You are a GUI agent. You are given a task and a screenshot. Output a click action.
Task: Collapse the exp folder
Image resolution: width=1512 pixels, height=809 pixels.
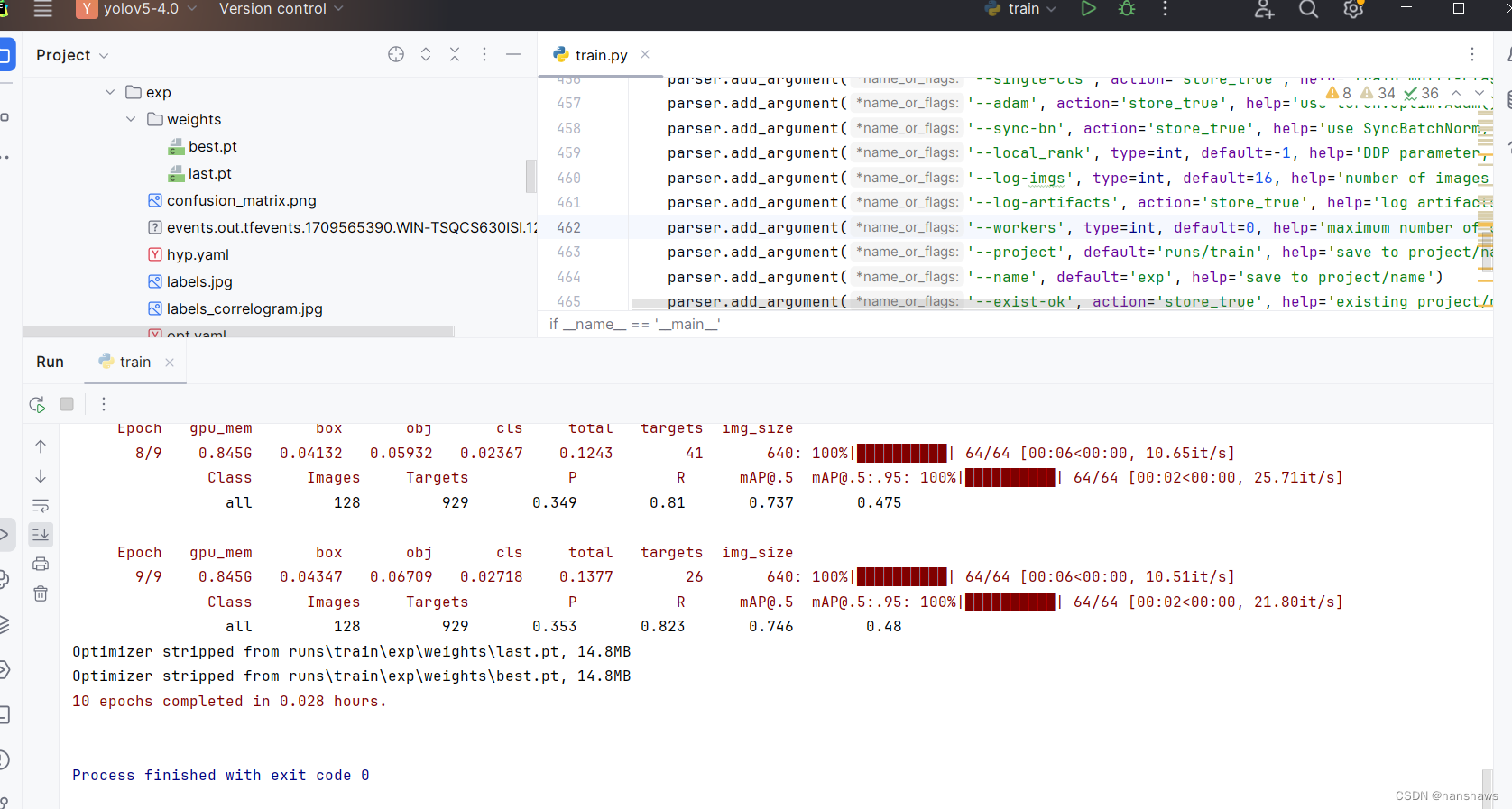[x=110, y=92]
